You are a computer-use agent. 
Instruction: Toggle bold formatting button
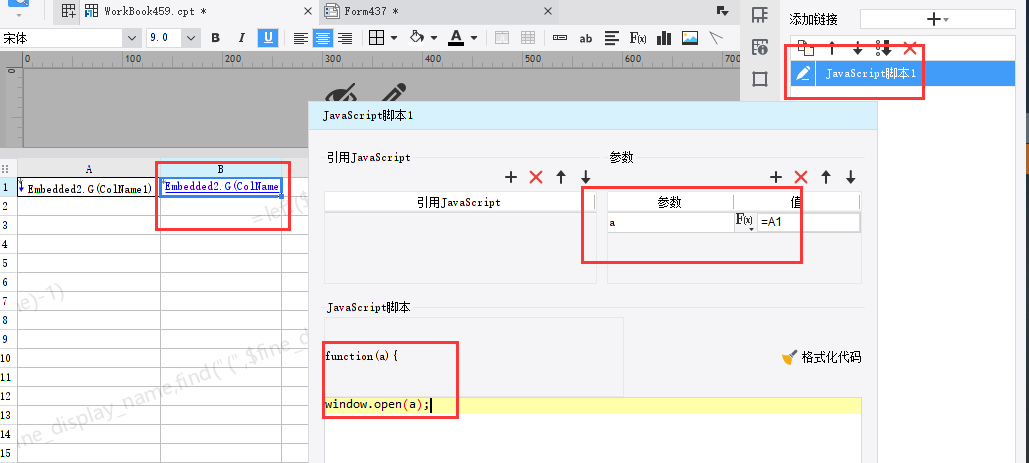point(215,38)
